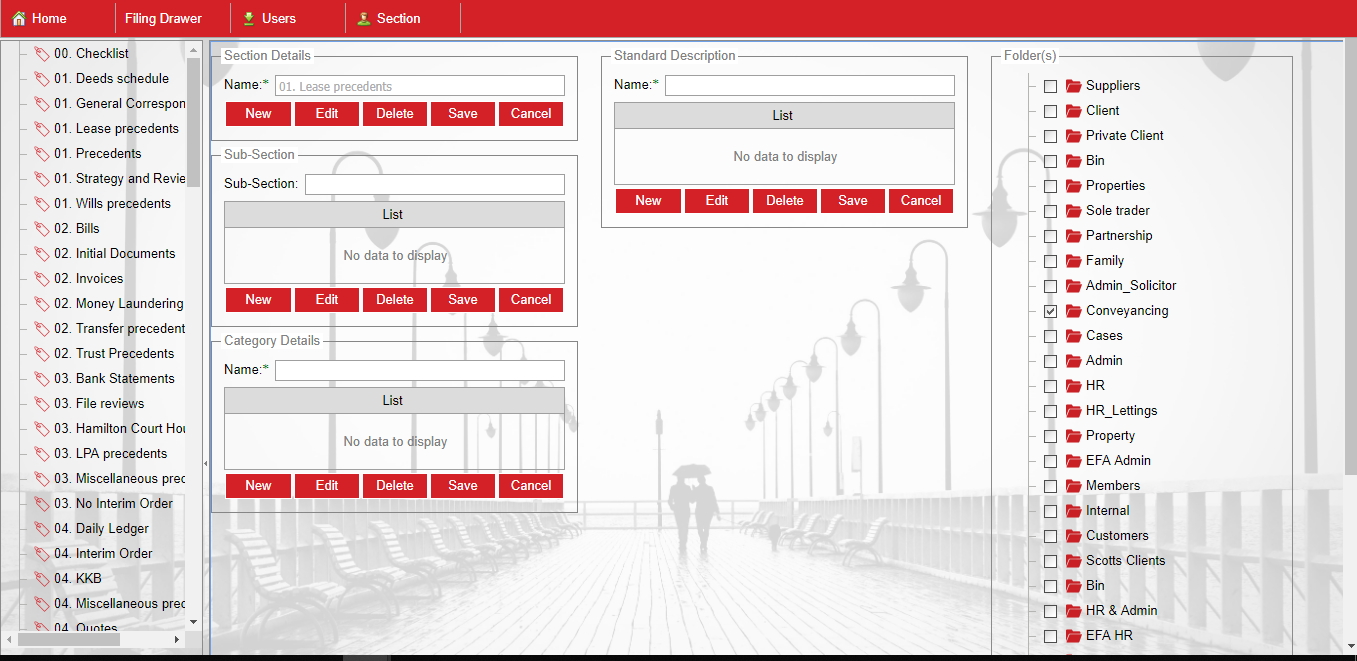Select 02. Money Laundering tree row

(119, 304)
